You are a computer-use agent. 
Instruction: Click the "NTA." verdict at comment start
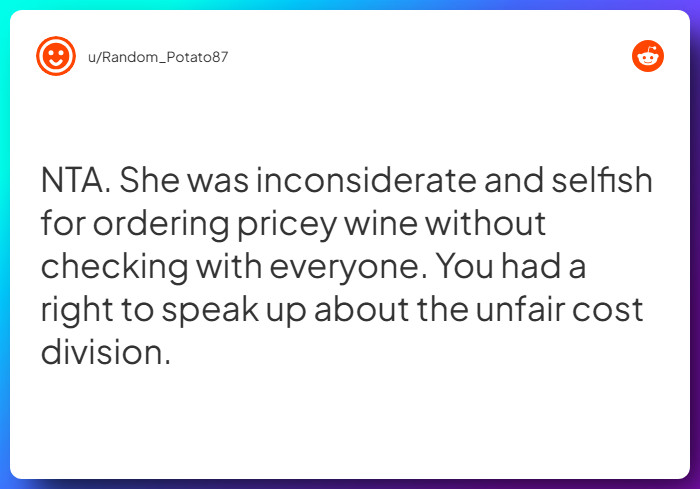(x=76, y=180)
